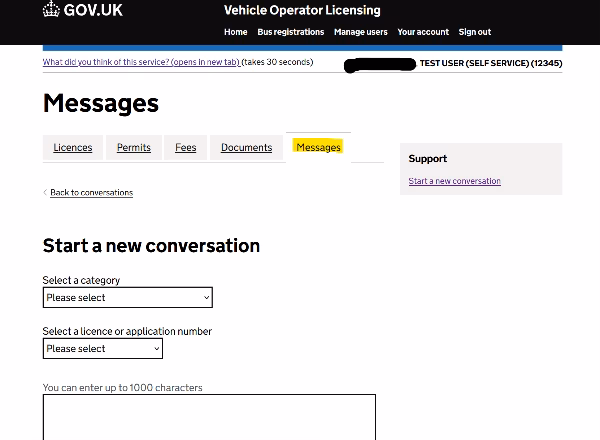The height and width of the screenshot is (440, 600).
Task: Open the Manage users page
Action: pos(360,32)
